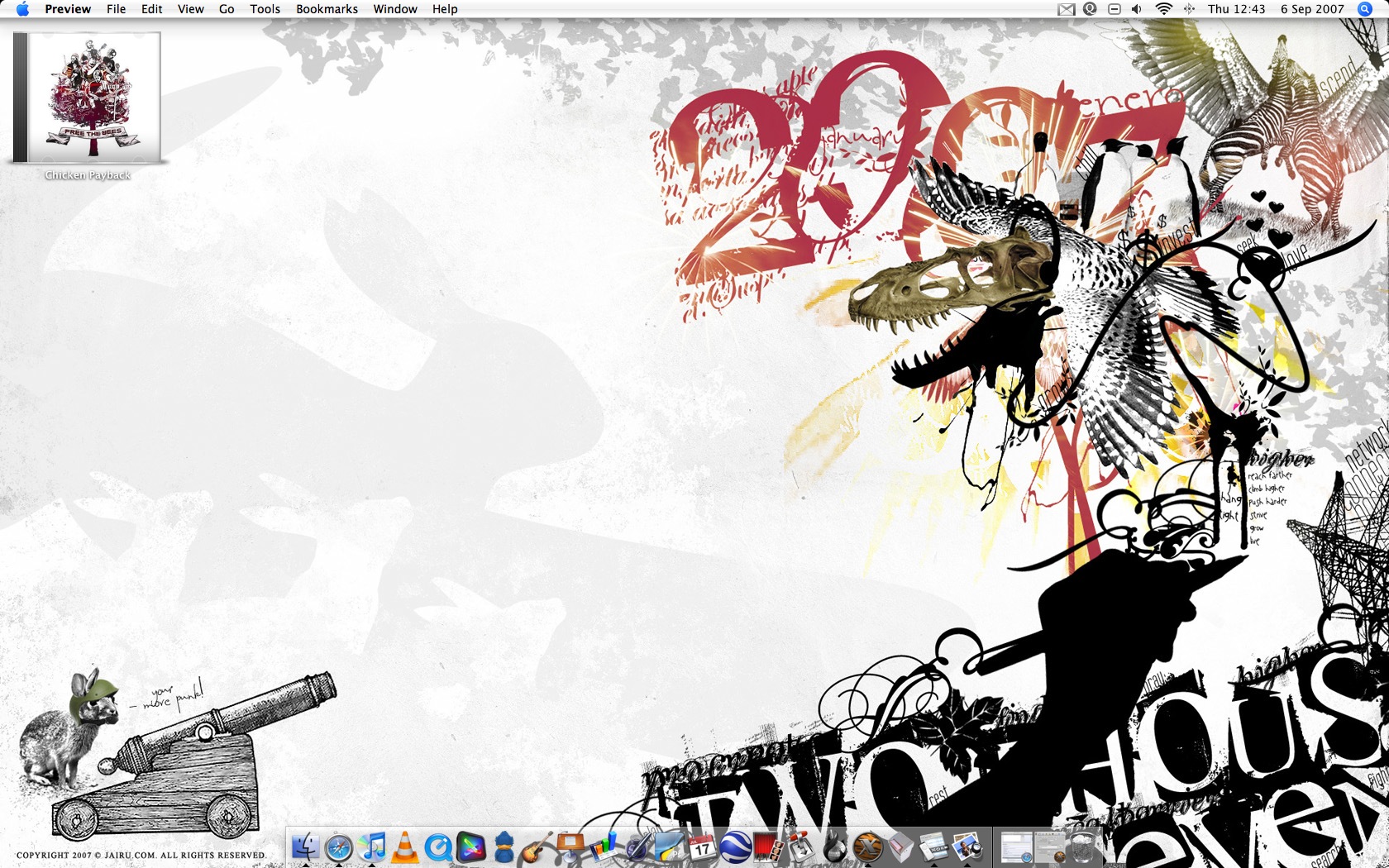Image resolution: width=1389 pixels, height=868 pixels.
Task: Open the Bookmarks menu
Action: tap(327, 9)
